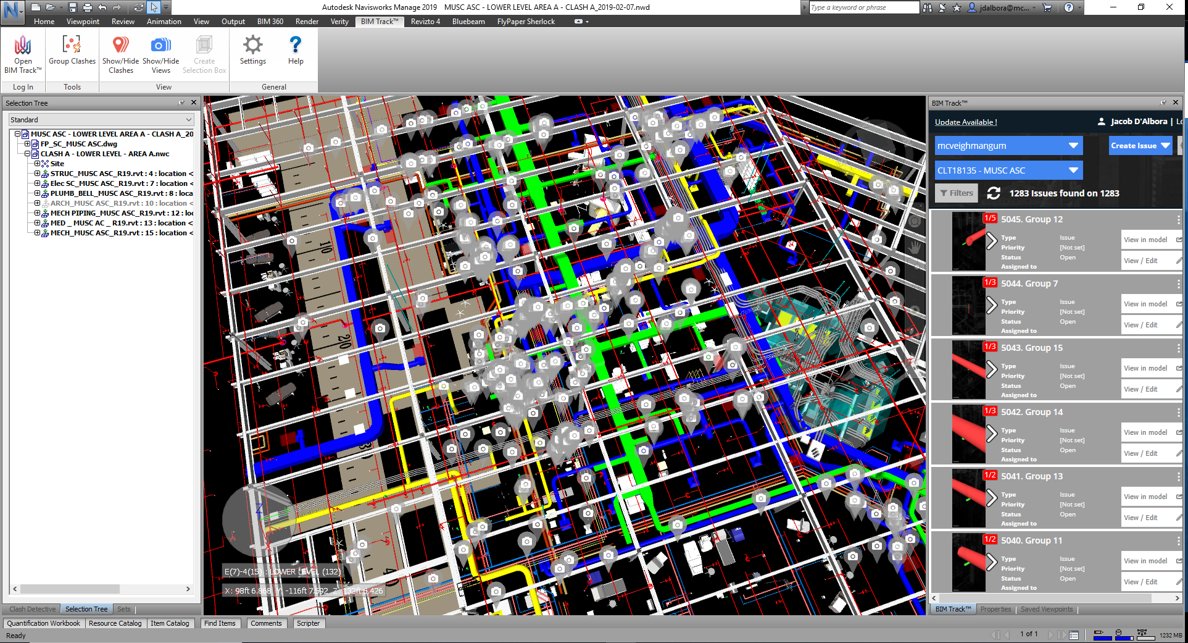Screen dimensions: 1188x643
Task: Expand the Elec SC_MUSC ASC_R19.rvt node
Action: (36, 183)
